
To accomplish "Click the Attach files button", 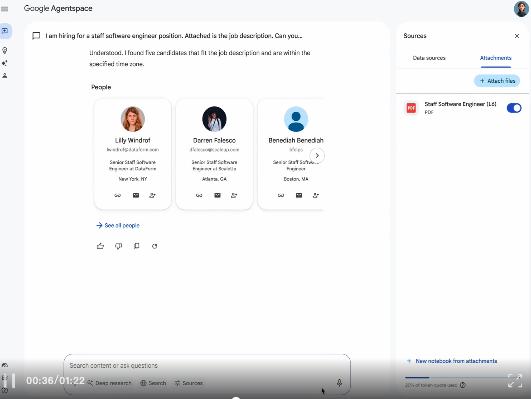I will click(497, 81).
